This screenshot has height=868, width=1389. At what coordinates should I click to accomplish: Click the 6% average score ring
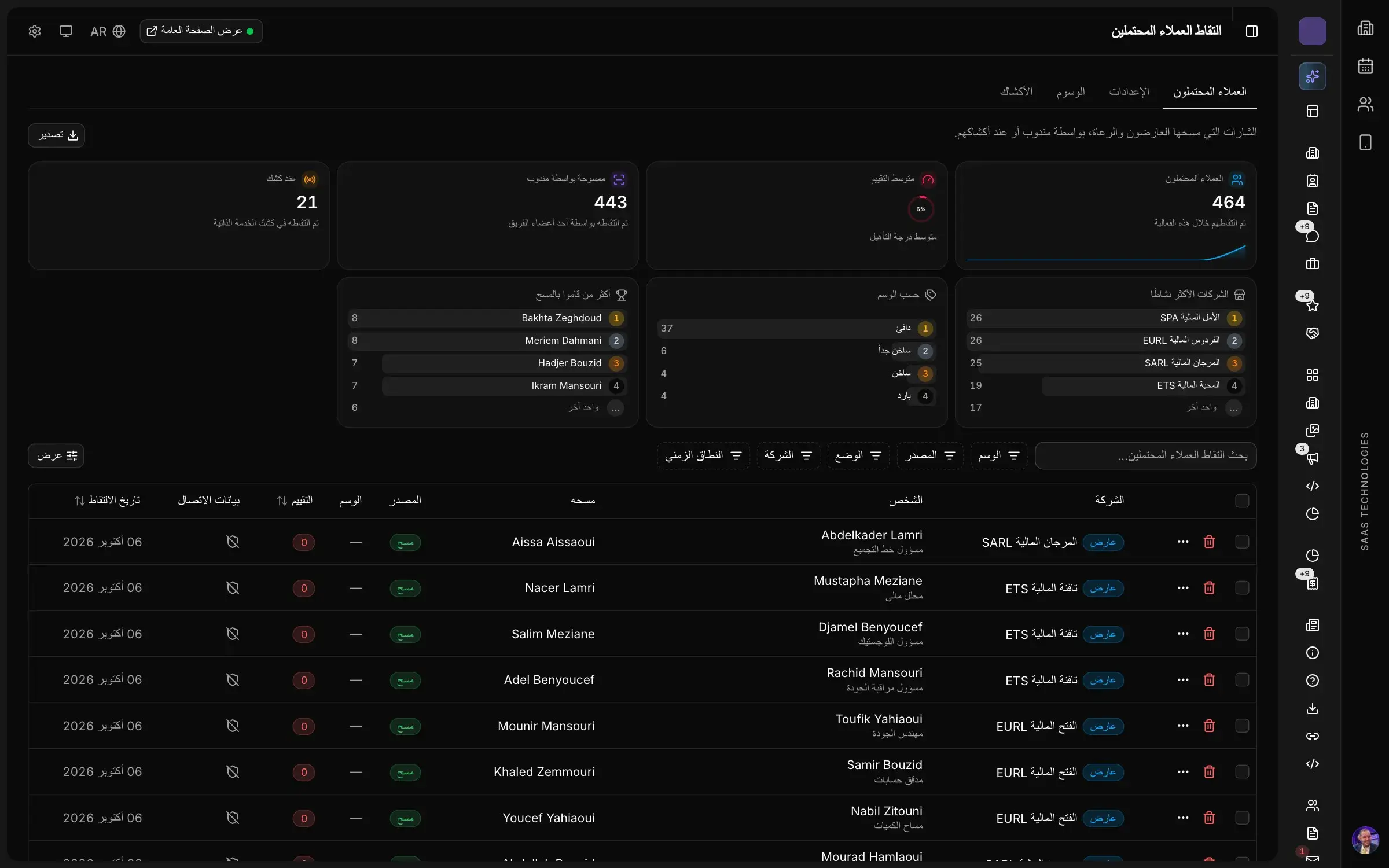[920, 209]
